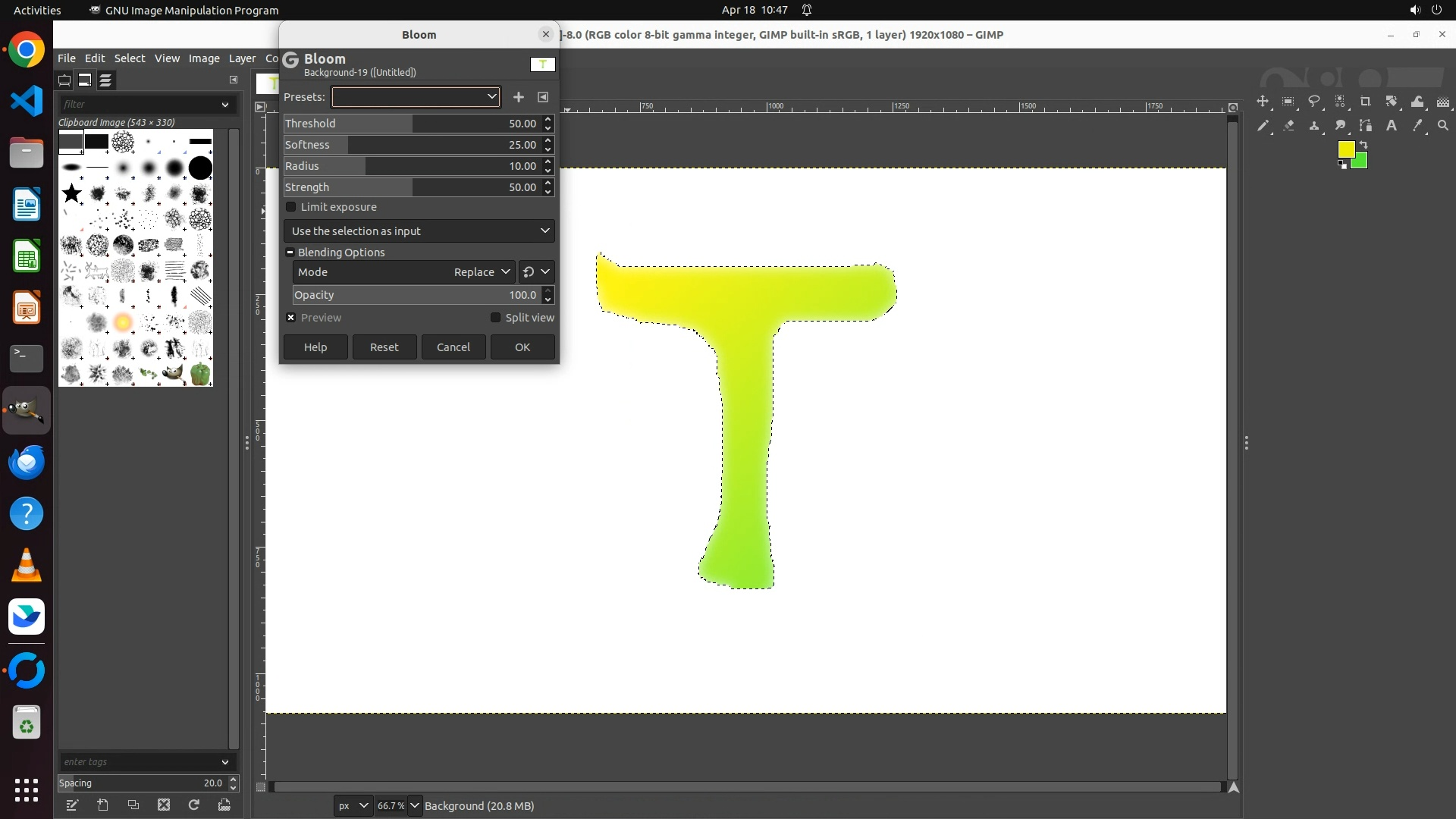Screen dimensions: 1456x819
Task: Select the Free Select lasso tool
Action: click(x=1314, y=102)
